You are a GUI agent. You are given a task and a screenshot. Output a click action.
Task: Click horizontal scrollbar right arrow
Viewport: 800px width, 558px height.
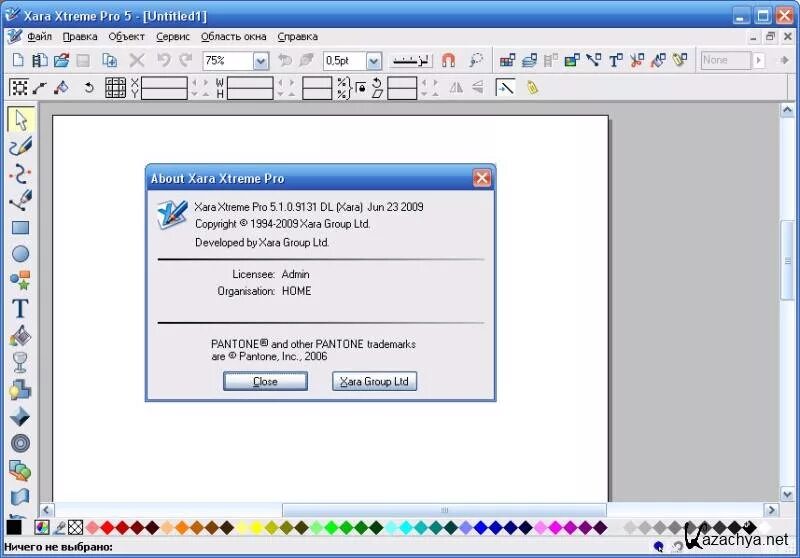pos(771,510)
